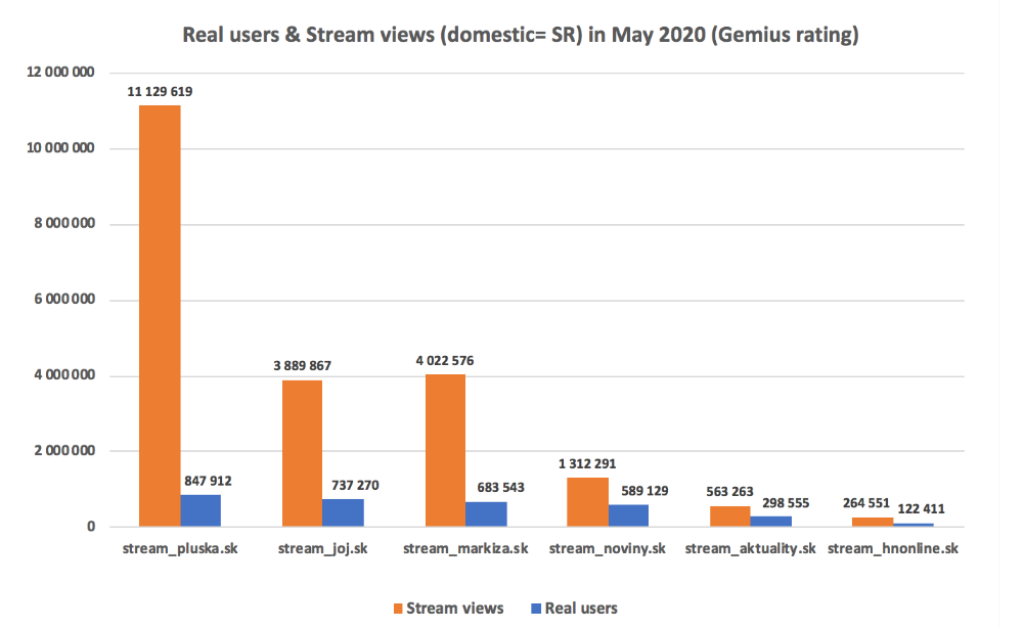Click the 2 000 000 y-axis value
Screen dimensions: 1024x629
(65, 451)
